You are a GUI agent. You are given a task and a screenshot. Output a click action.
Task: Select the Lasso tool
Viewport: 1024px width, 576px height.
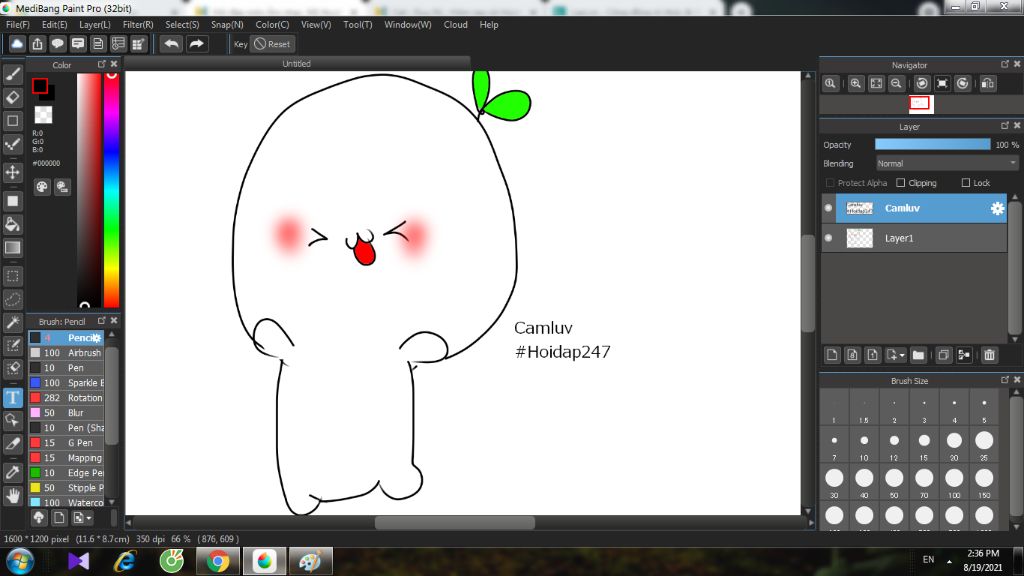pyautogui.click(x=12, y=300)
